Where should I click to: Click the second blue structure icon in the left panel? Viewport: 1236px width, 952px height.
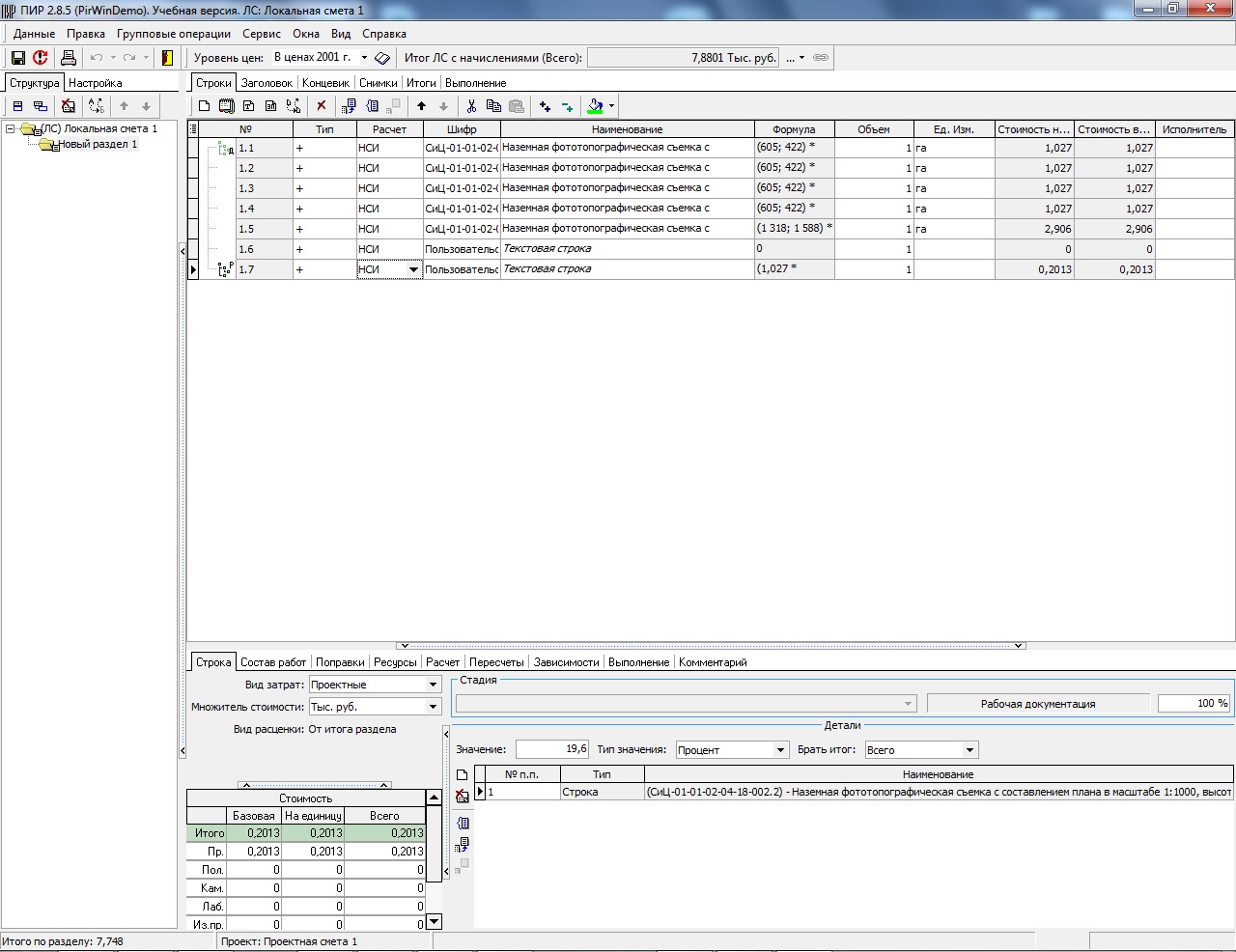(40, 106)
